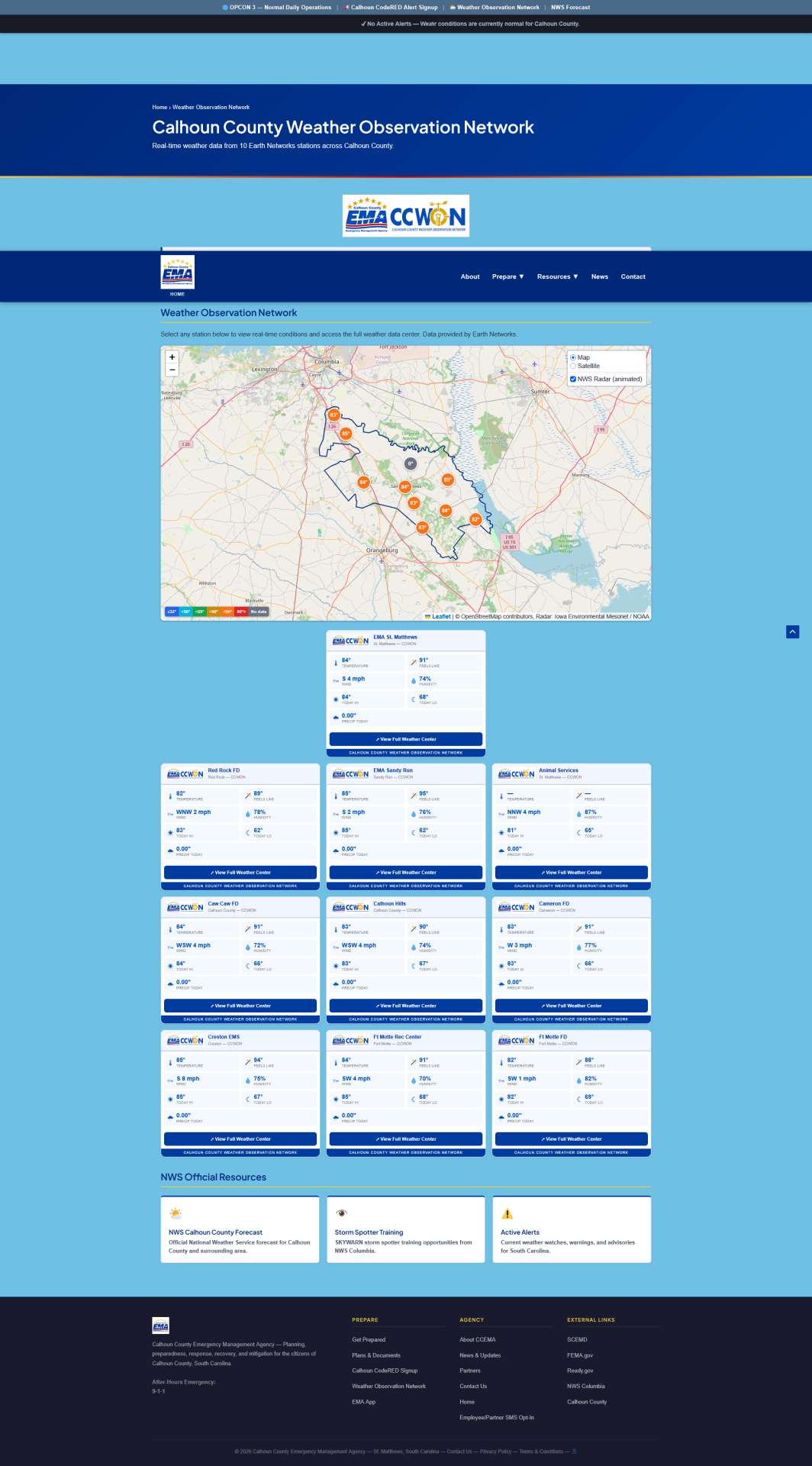
Task: Toggle the NWS Radar (animated) checkbox
Action: [x=573, y=379]
